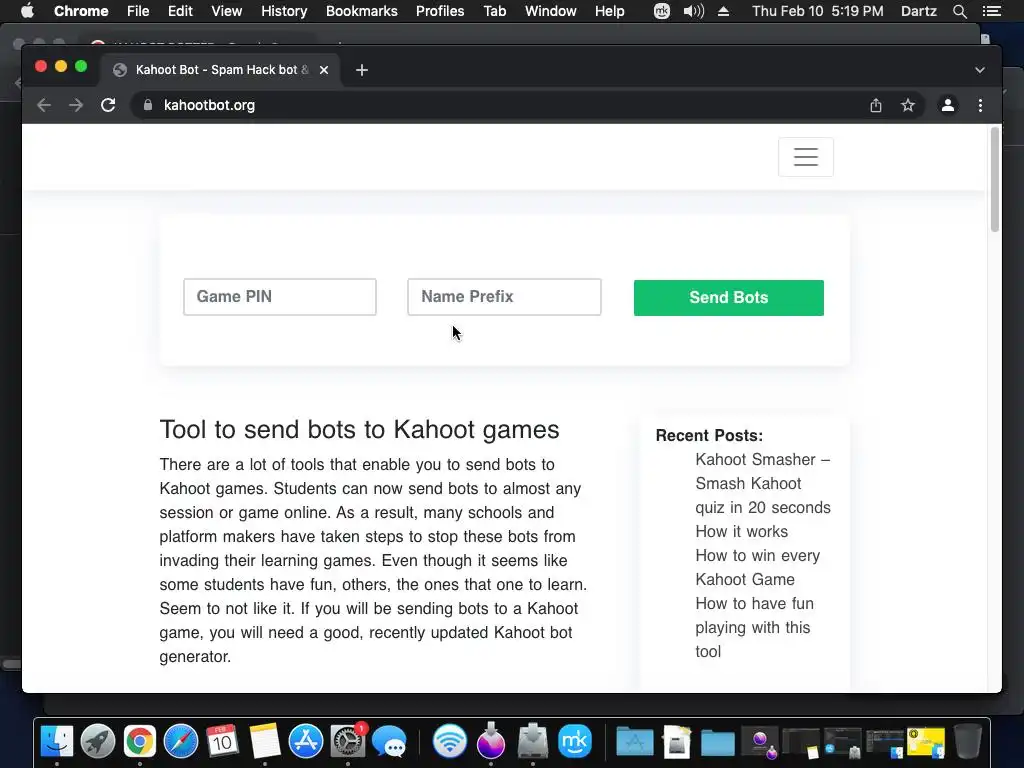Open Spotlight search magnifier
The height and width of the screenshot is (768, 1024).
click(x=959, y=11)
